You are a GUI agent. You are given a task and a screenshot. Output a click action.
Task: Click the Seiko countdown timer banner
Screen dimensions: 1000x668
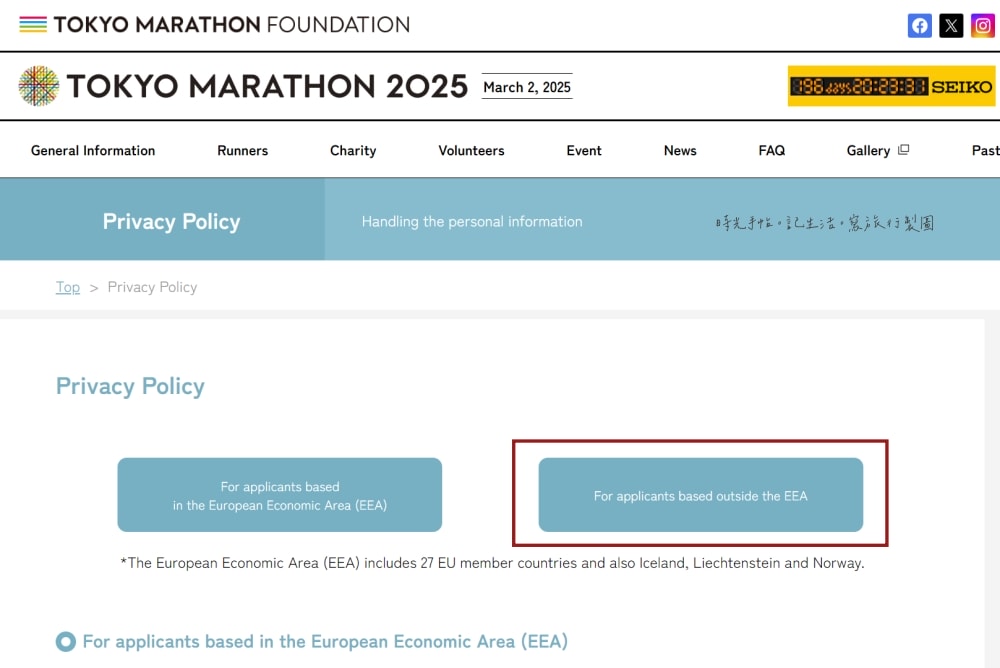coord(891,85)
